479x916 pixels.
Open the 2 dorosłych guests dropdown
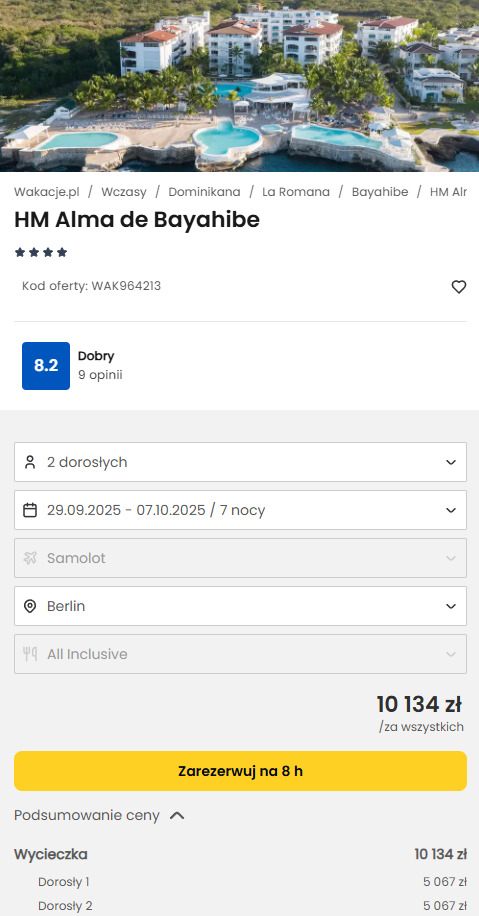point(240,462)
